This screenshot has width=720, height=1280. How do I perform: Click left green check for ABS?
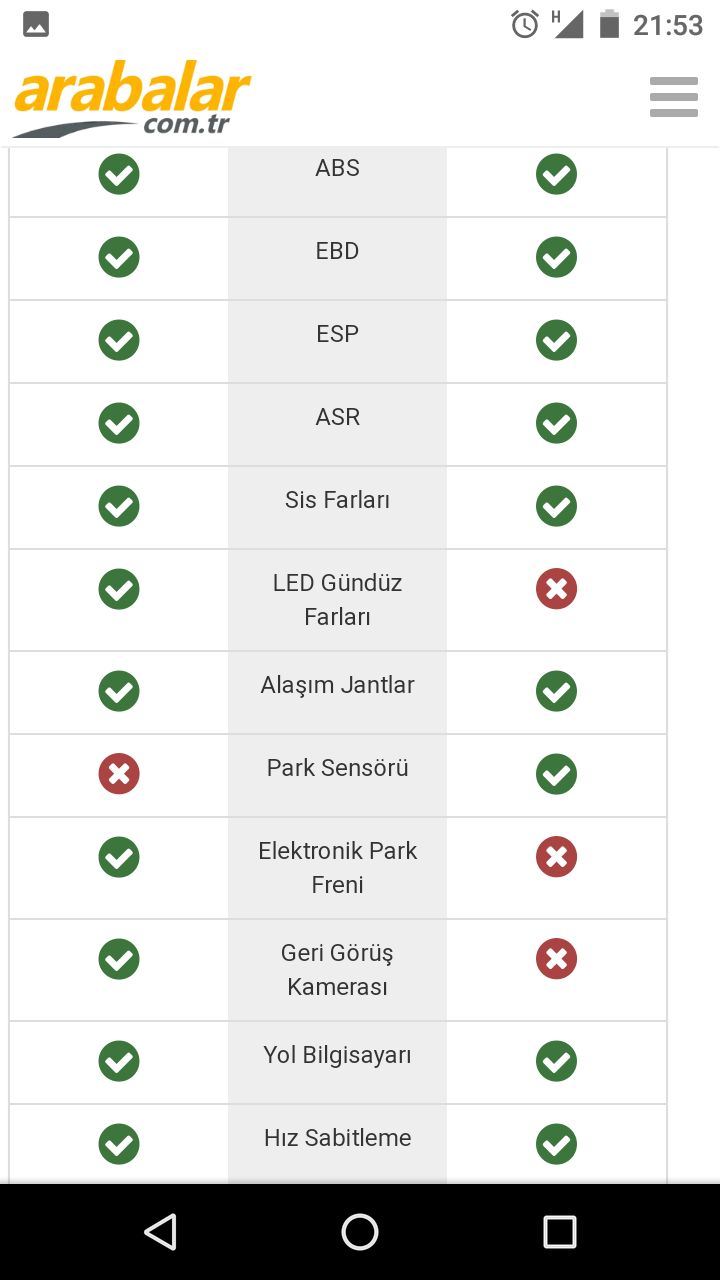[x=119, y=174]
